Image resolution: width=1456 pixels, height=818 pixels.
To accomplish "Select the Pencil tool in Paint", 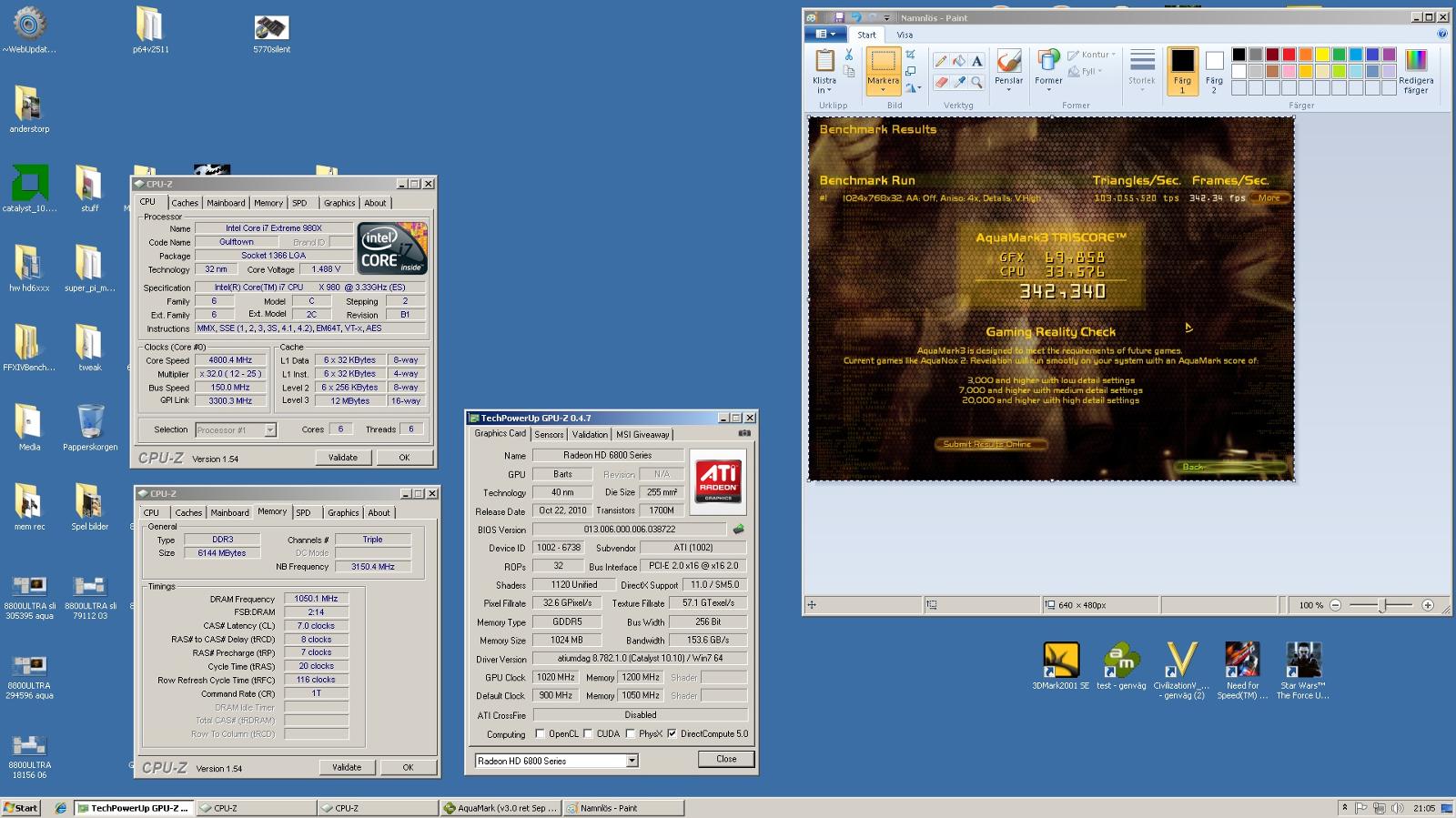I will 942,61.
